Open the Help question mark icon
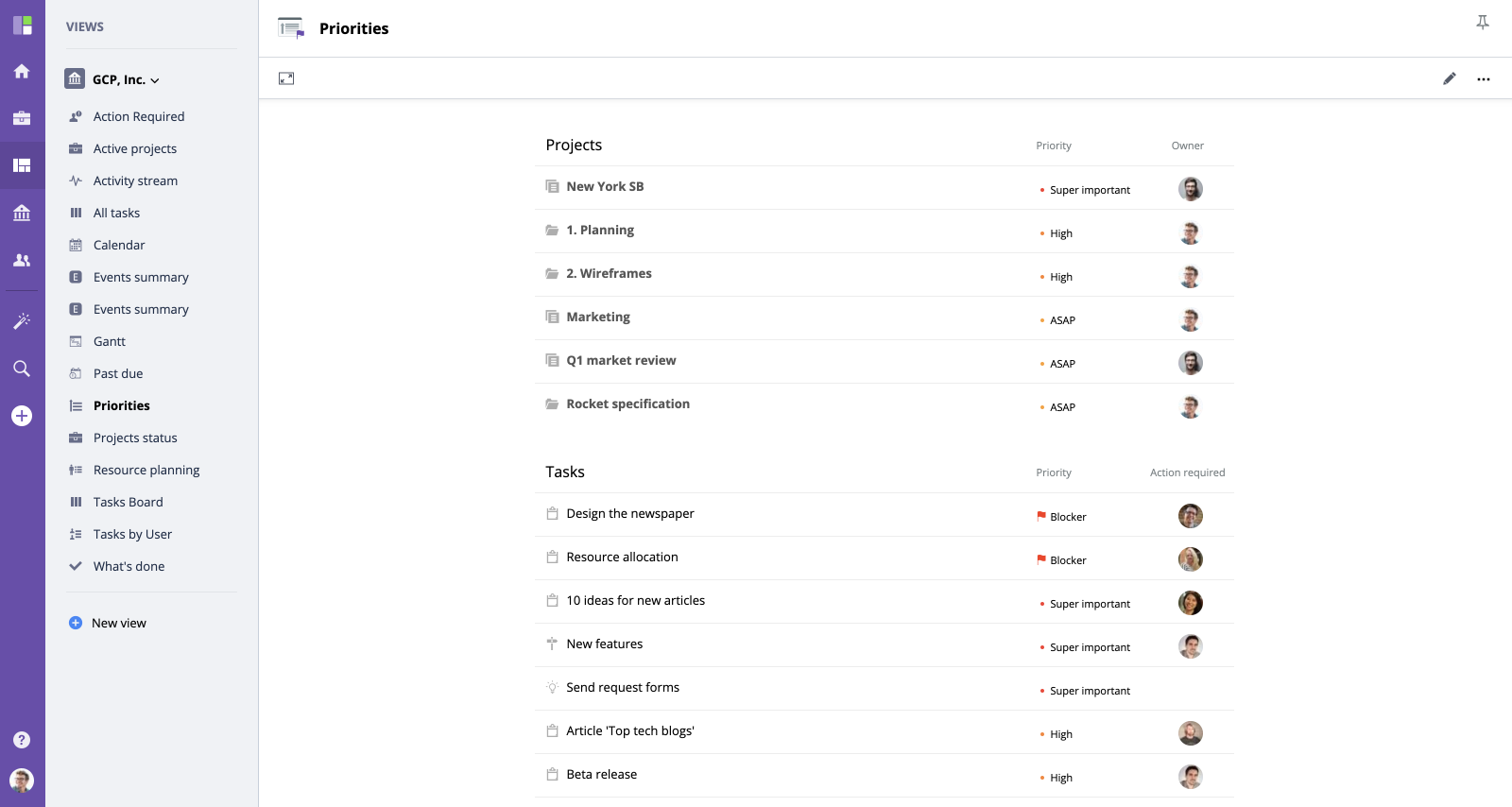1512x807 pixels. [22, 740]
